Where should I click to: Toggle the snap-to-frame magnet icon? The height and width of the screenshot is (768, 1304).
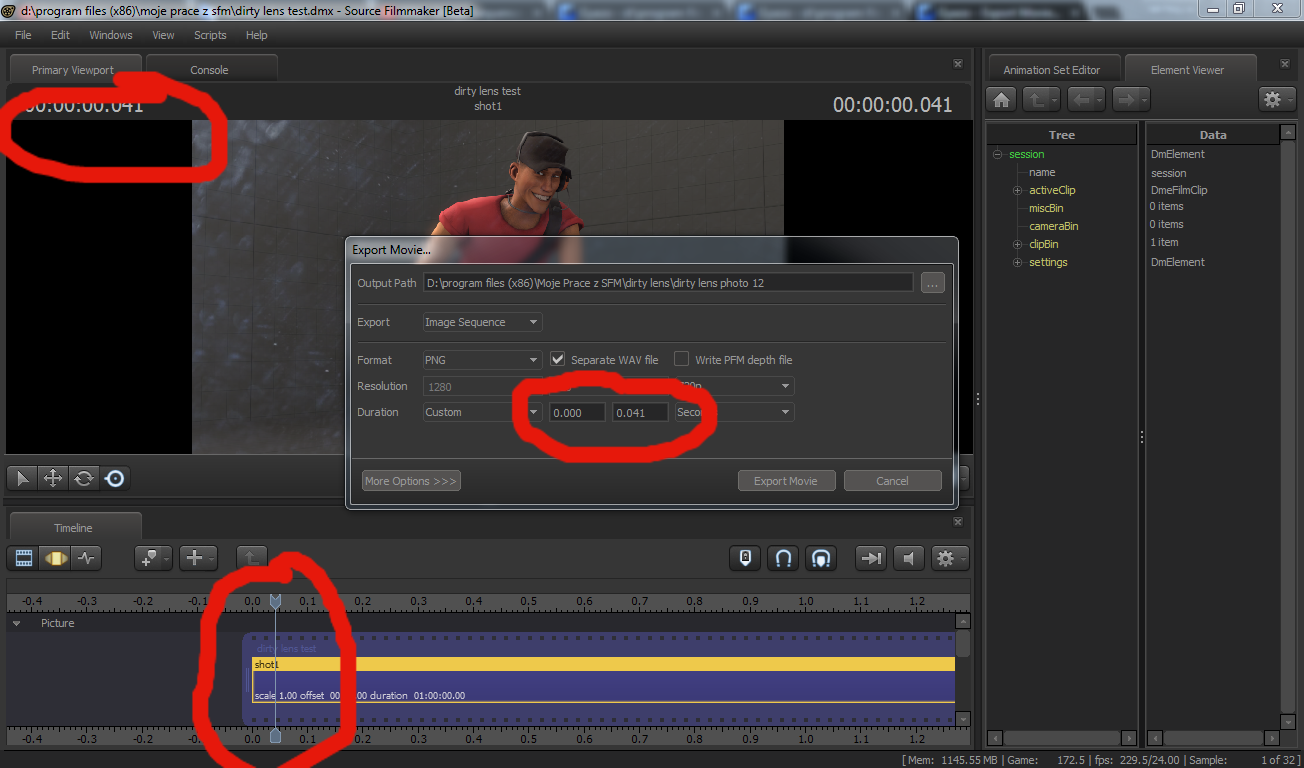821,558
